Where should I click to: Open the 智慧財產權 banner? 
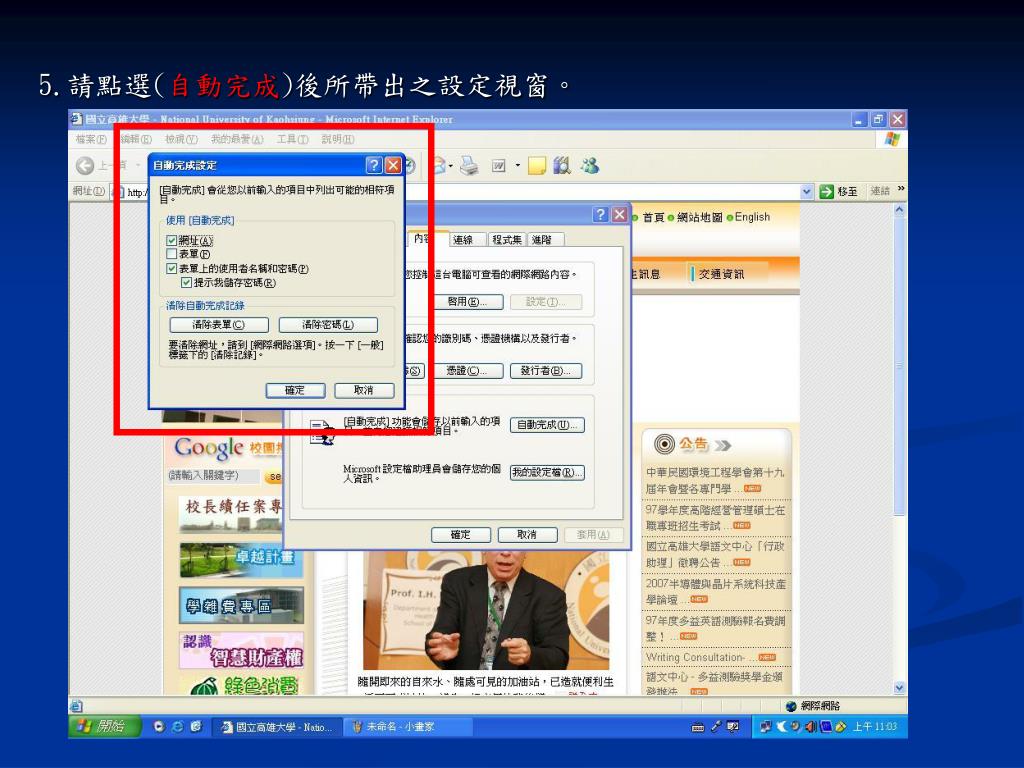(x=241, y=650)
